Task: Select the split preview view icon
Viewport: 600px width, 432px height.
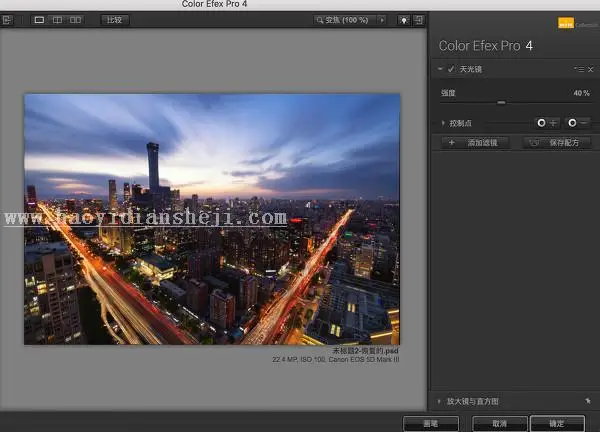Action: tap(57, 20)
